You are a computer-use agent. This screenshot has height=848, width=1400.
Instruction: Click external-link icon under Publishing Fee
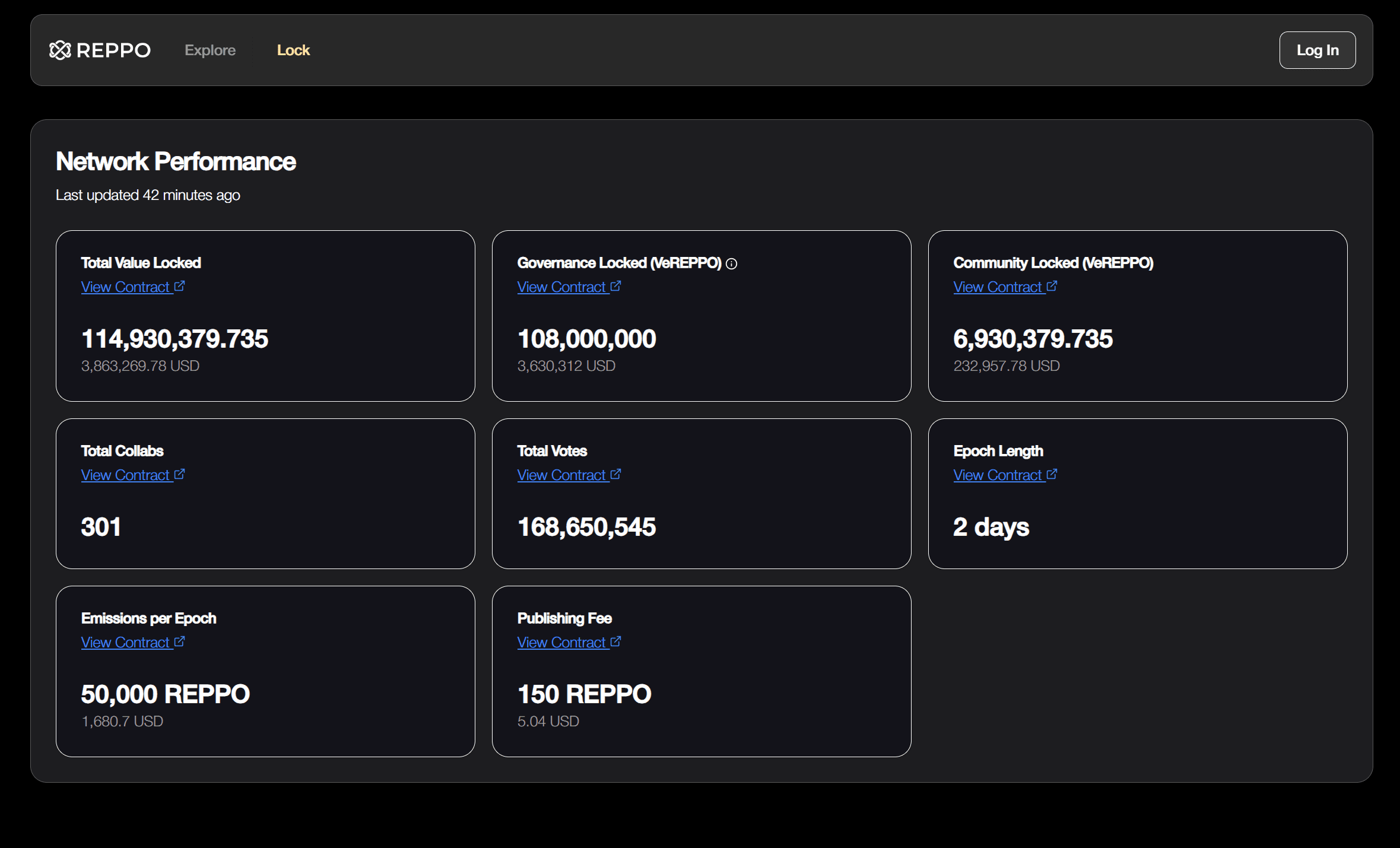[x=616, y=641]
